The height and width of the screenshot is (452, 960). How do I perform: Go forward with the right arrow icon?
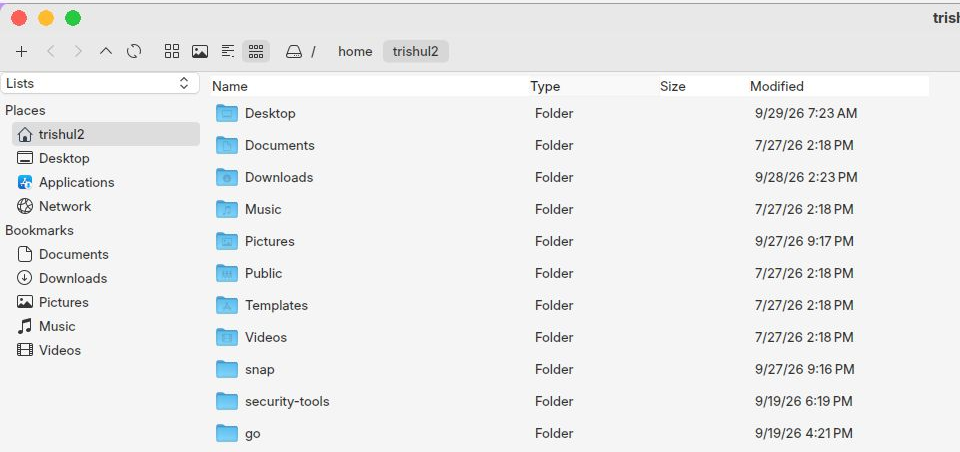tap(78, 51)
